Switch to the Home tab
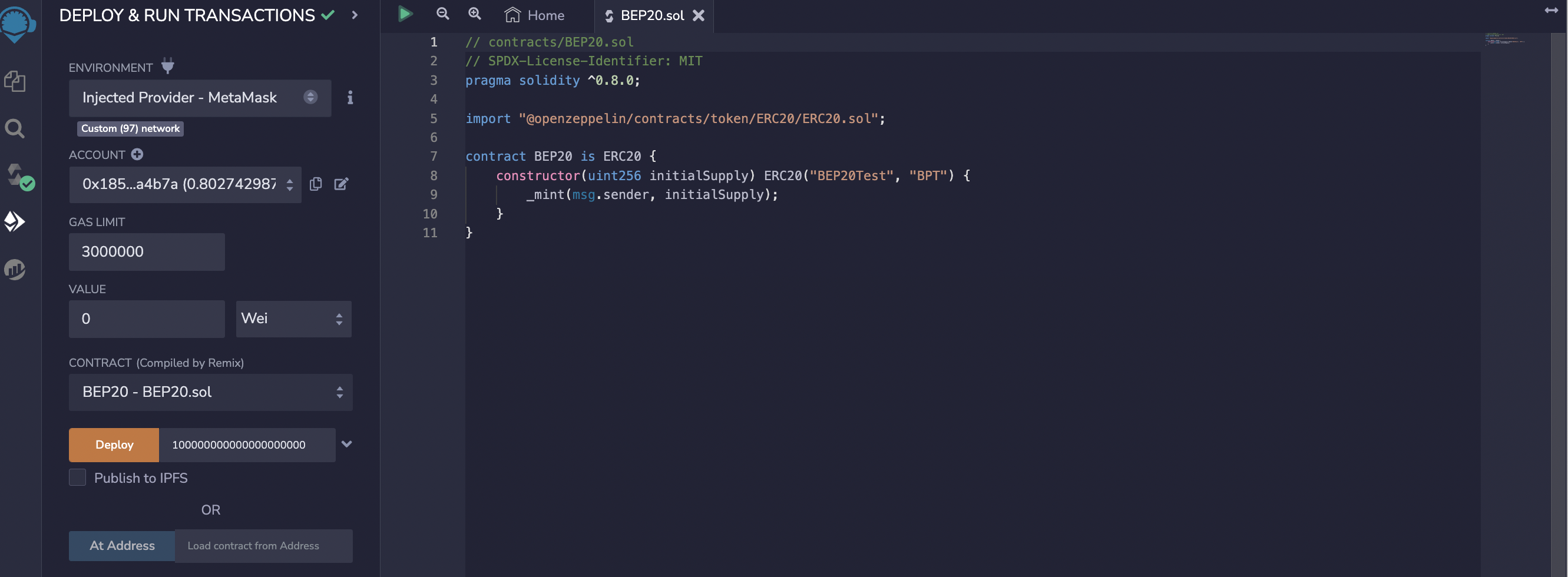 (534, 15)
